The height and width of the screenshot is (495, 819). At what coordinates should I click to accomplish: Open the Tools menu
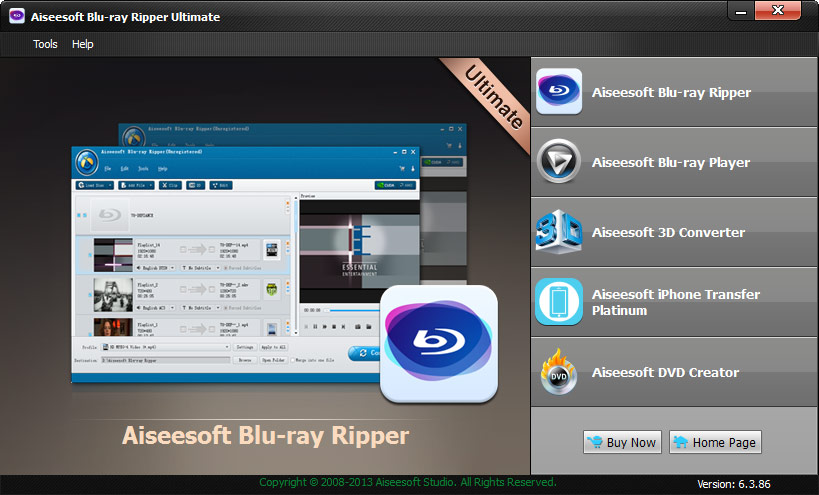[x=45, y=44]
